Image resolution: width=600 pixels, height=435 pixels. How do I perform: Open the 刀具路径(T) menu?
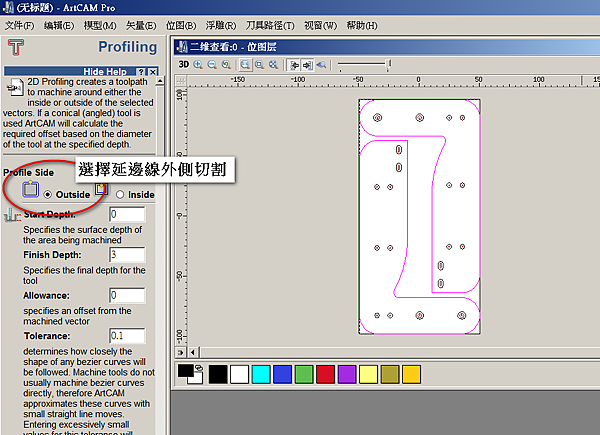pos(270,26)
